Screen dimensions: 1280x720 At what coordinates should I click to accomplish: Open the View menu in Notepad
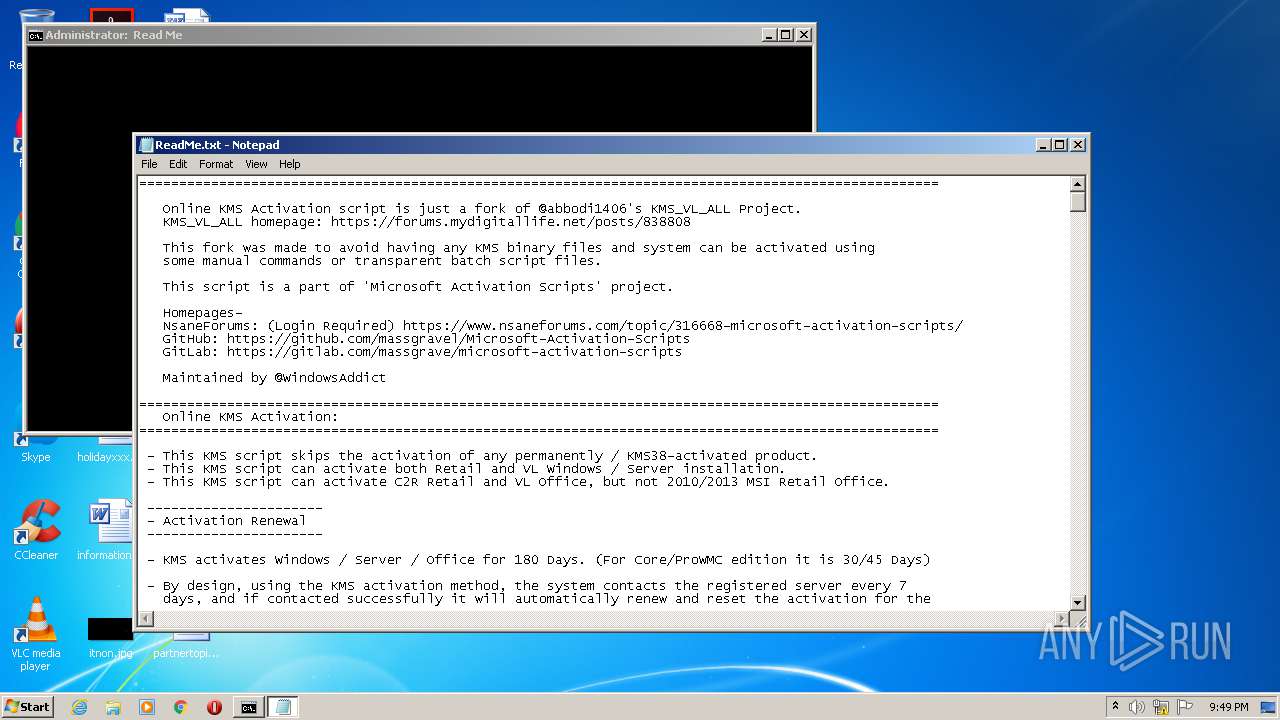pos(256,164)
